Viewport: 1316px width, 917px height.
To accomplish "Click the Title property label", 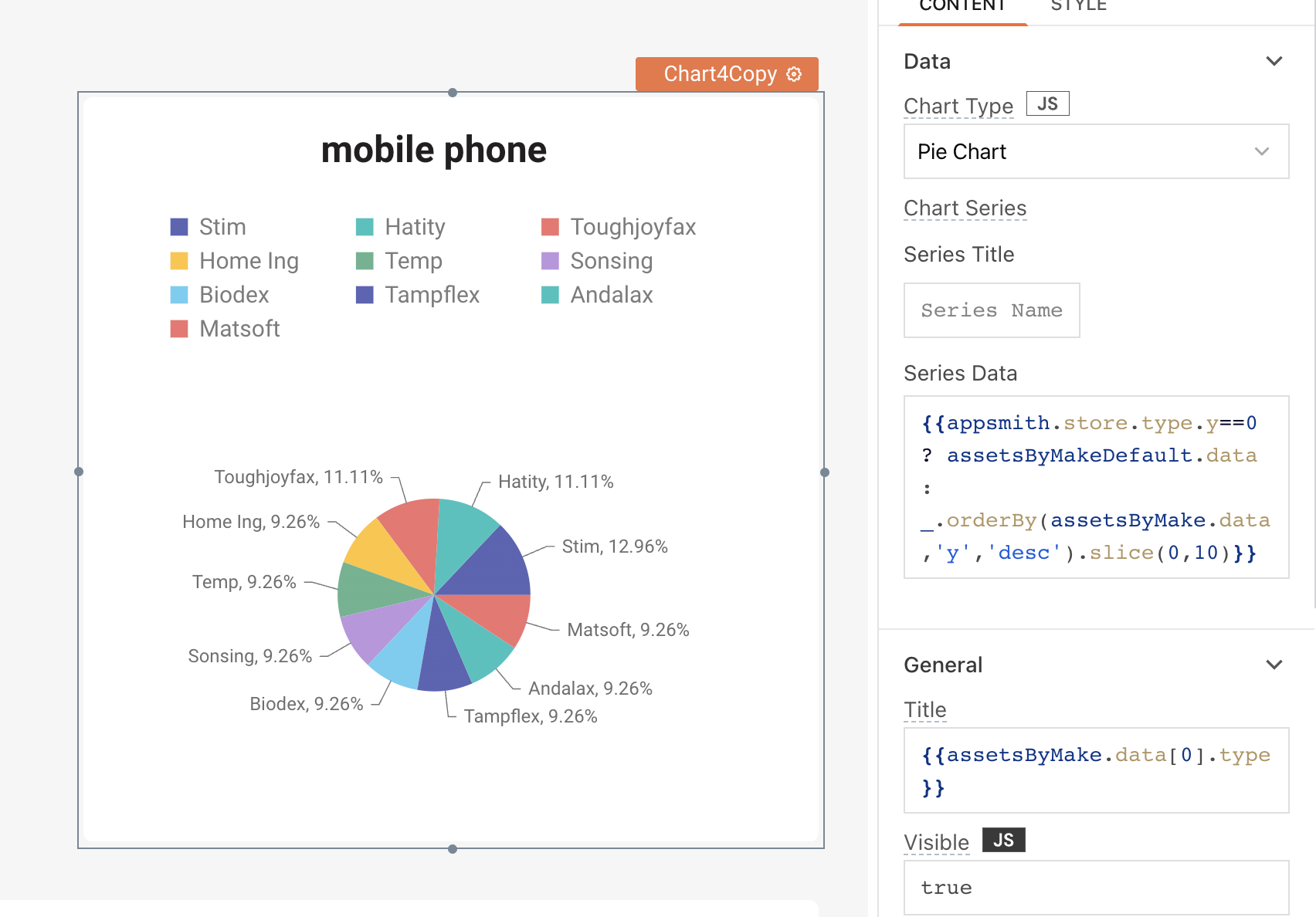I will [925, 710].
